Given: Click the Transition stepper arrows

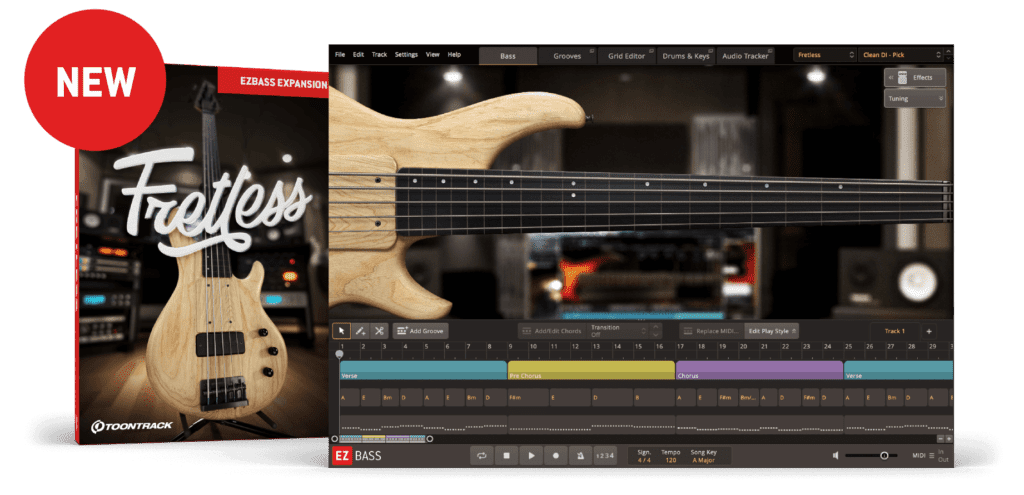Looking at the screenshot, I should pos(655,331).
